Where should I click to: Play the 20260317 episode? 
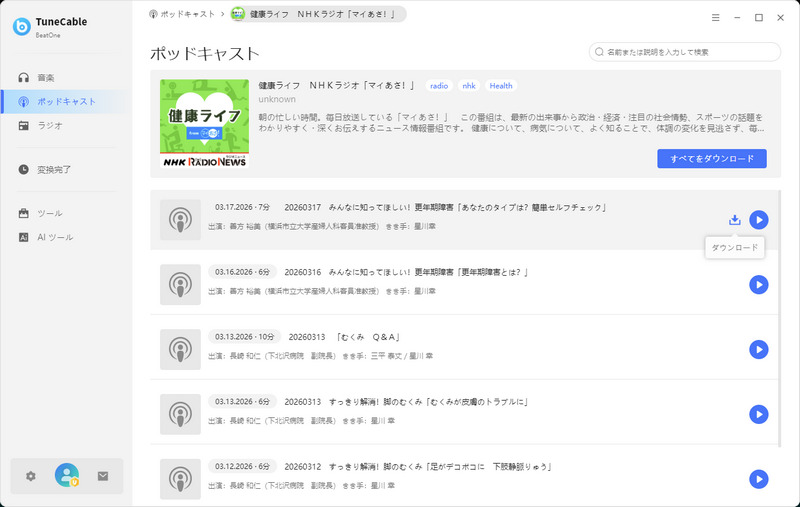[759, 220]
